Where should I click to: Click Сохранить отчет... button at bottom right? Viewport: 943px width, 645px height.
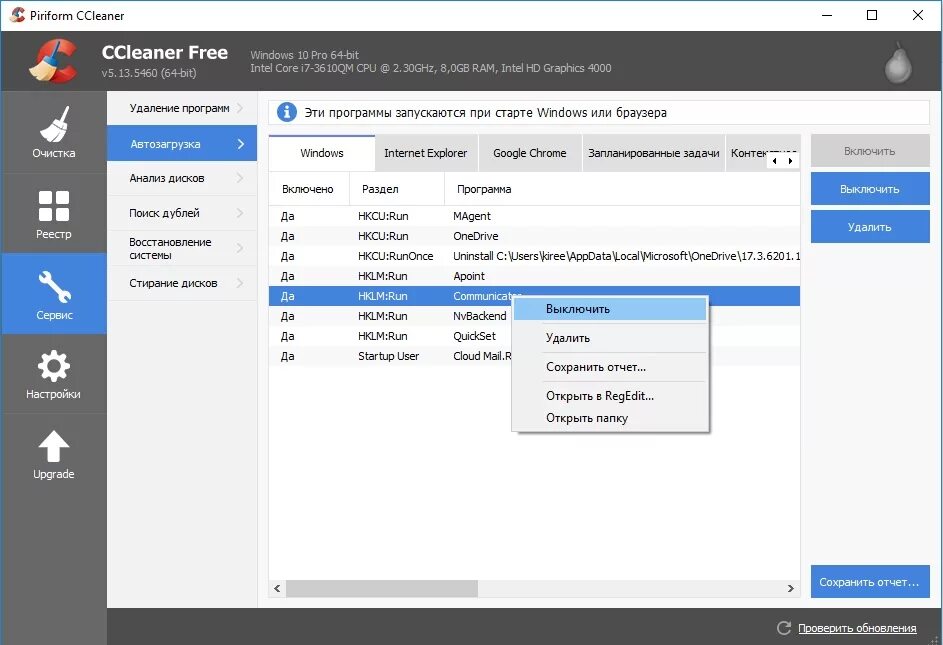[870, 582]
